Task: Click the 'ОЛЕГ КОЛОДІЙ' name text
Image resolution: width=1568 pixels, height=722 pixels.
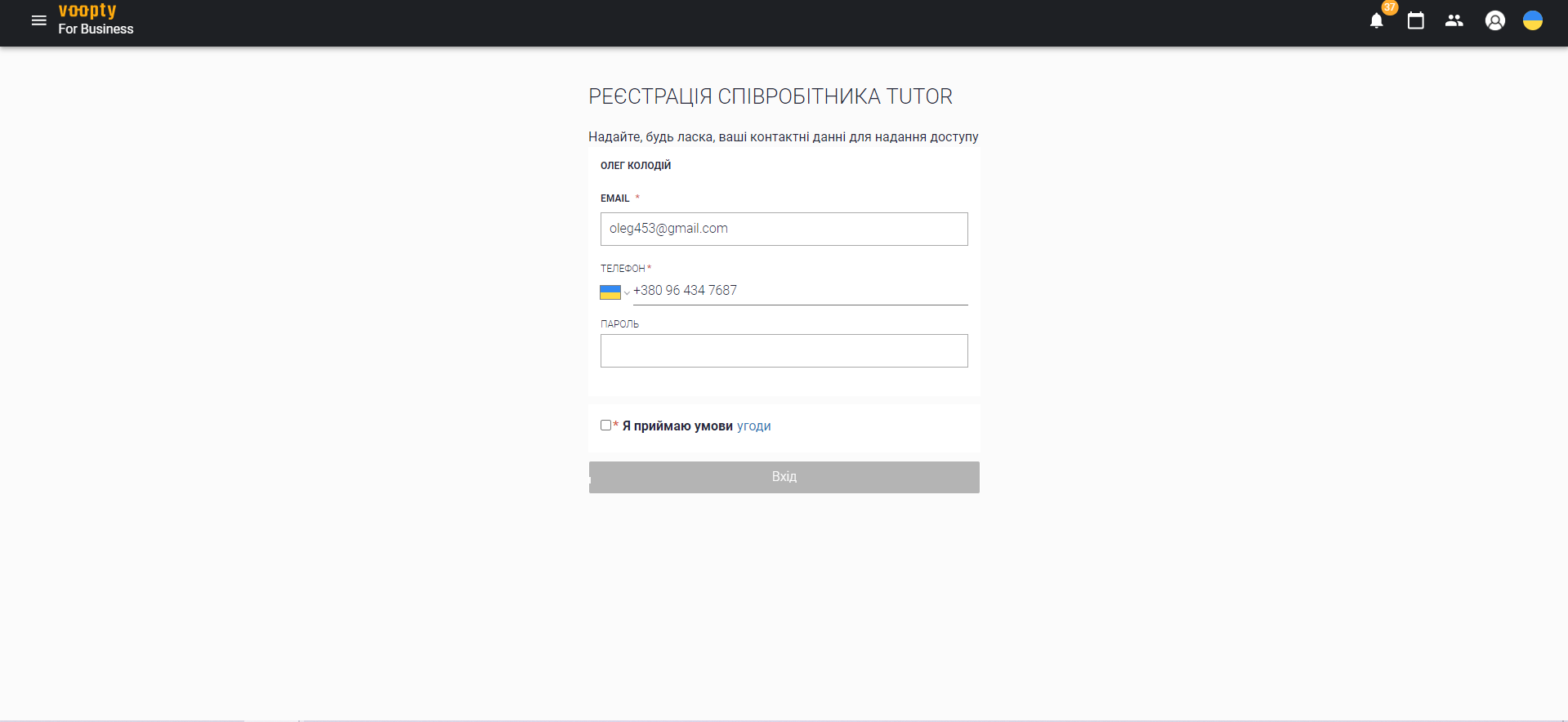Action: (636, 166)
